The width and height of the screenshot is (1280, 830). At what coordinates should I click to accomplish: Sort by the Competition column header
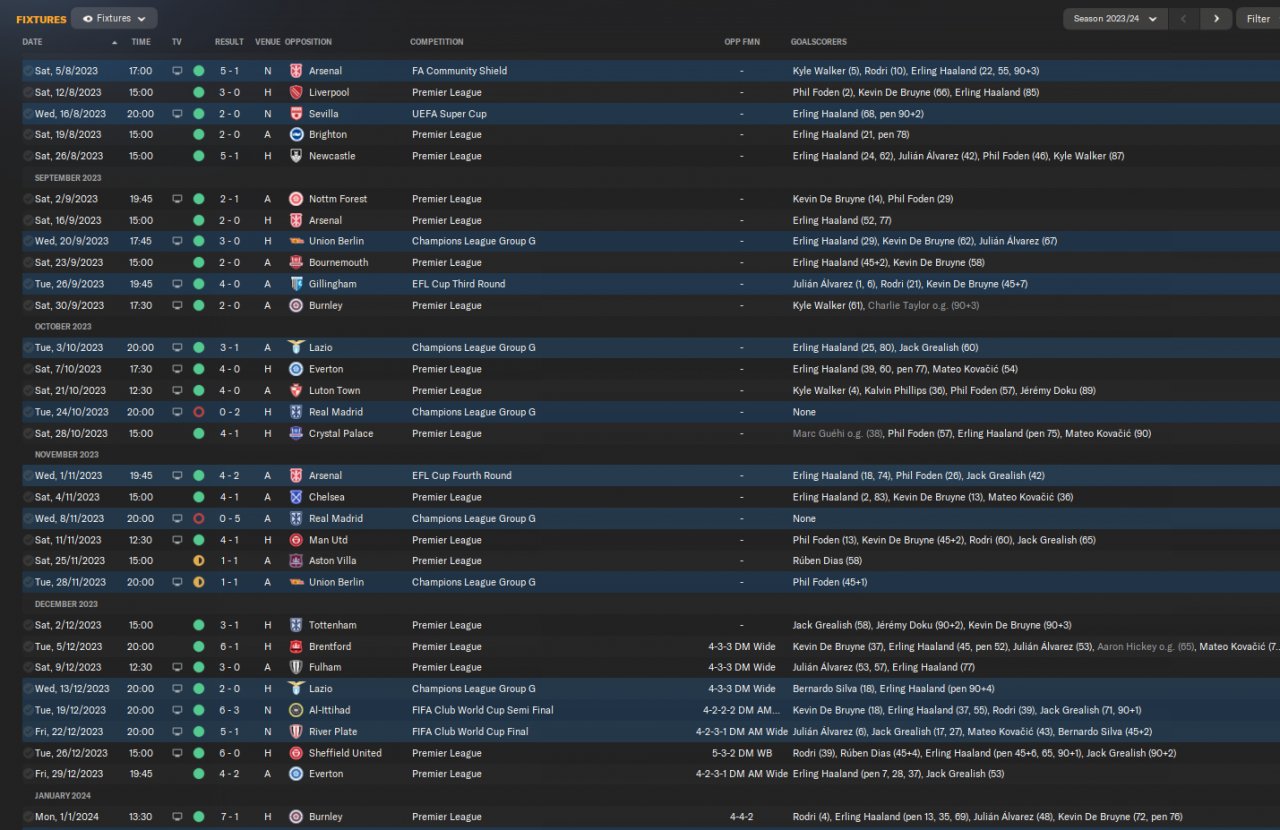pyautogui.click(x=437, y=42)
